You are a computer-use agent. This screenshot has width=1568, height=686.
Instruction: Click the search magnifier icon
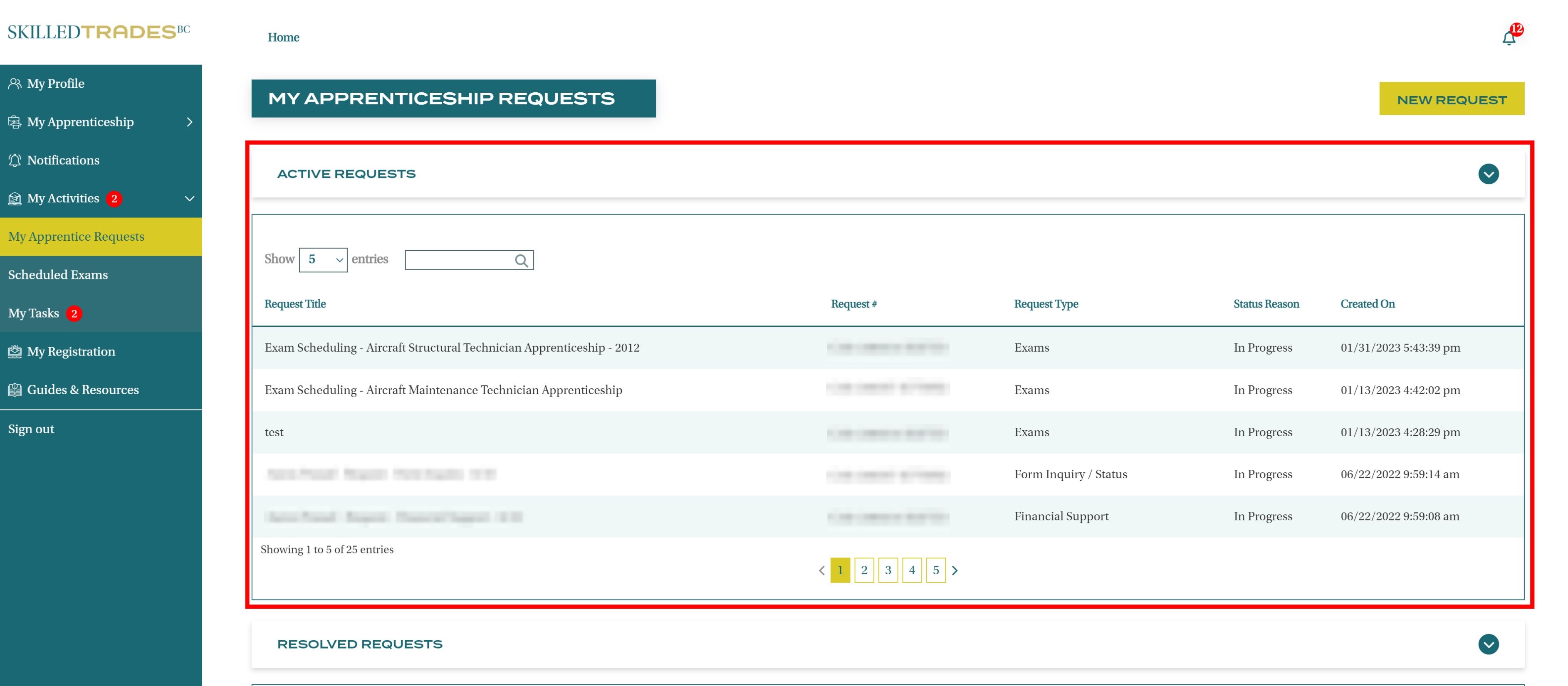pos(521,261)
